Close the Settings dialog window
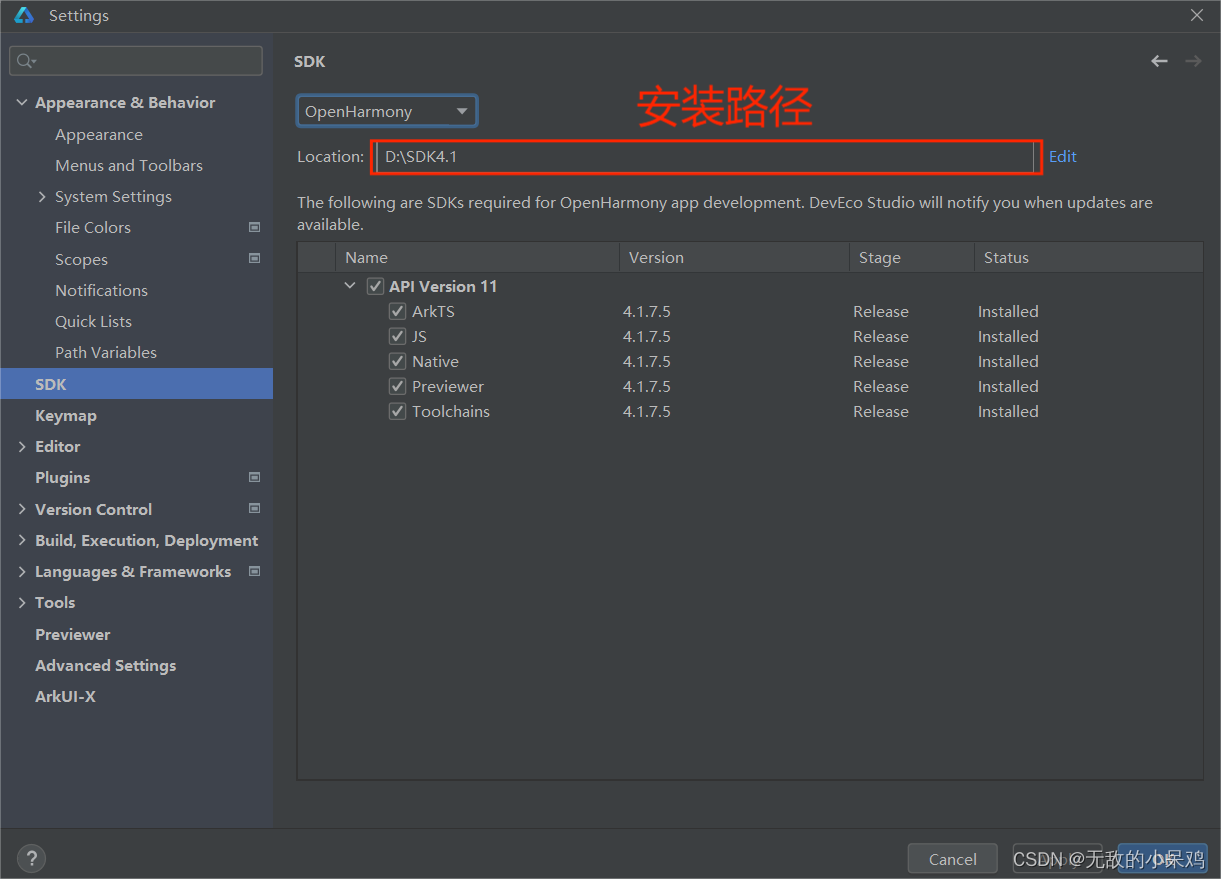 pos(1197,15)
